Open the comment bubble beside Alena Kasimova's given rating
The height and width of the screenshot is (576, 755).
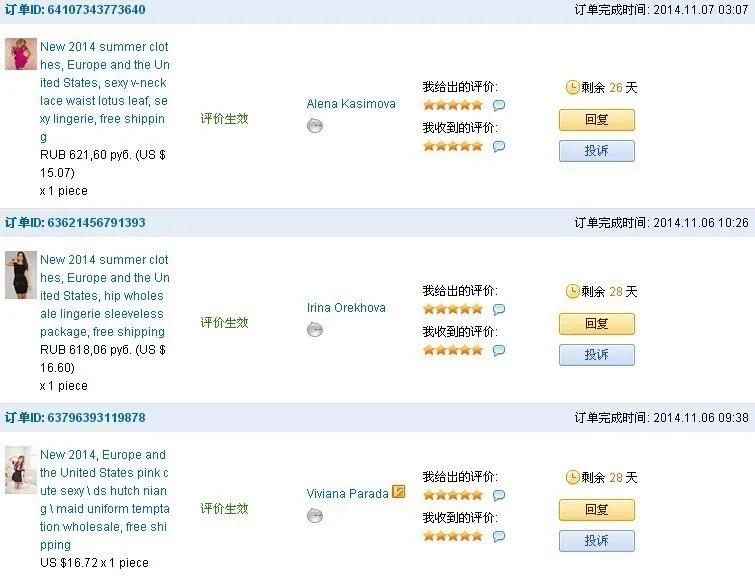pos(499,105)
